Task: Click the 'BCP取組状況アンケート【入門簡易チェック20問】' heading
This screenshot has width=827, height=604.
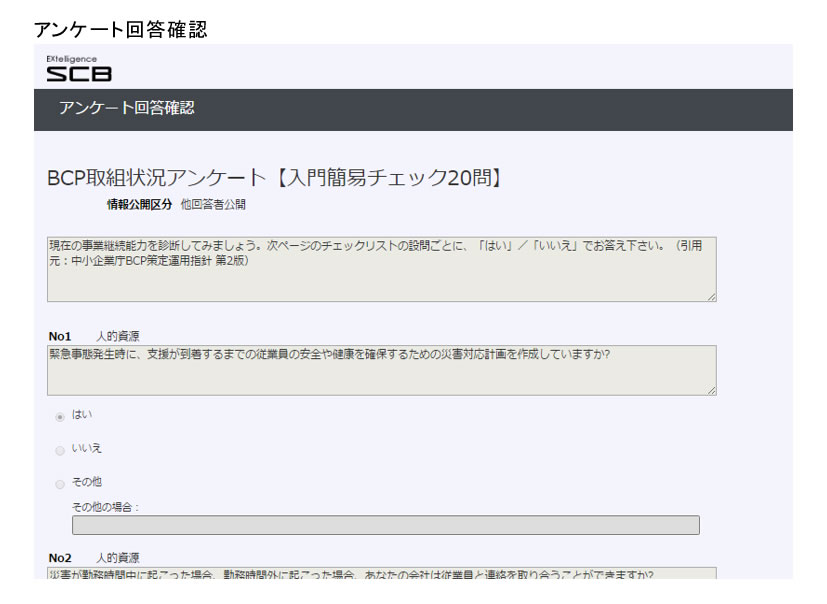Action: click(x=275, y=177)
